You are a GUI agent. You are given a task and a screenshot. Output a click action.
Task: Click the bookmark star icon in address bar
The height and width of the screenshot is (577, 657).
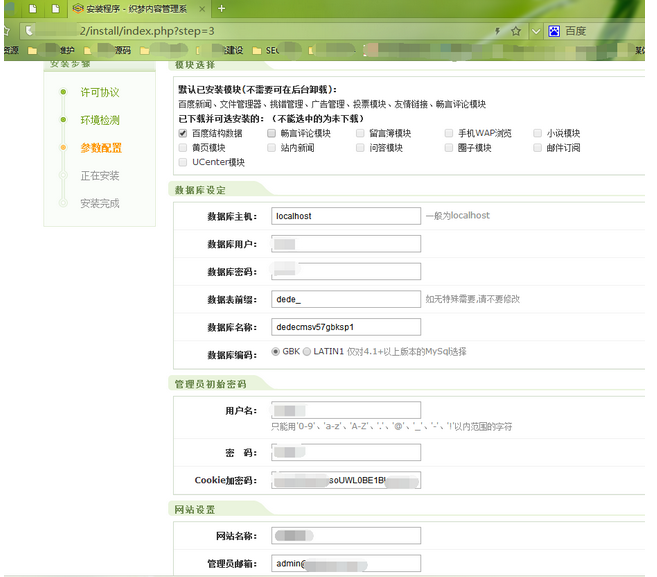click(x=516, y=31)
